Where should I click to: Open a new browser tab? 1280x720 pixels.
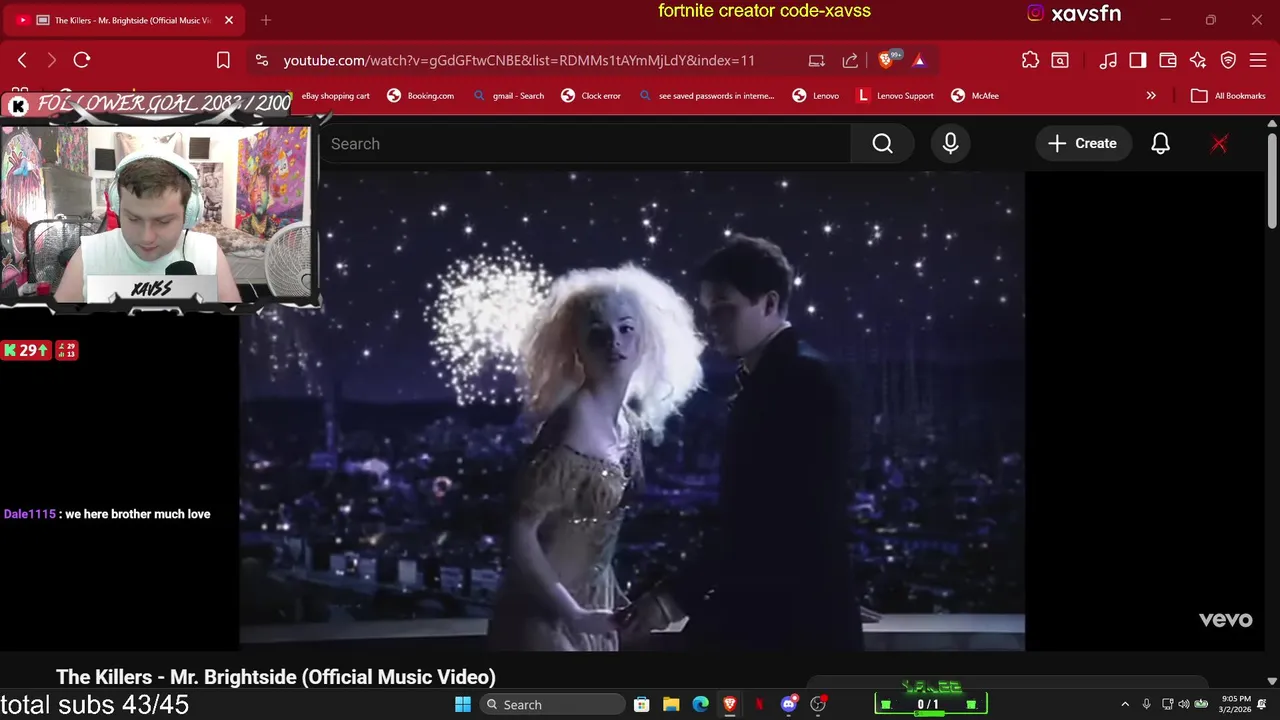pyautogui.click(x=266, y=20)
